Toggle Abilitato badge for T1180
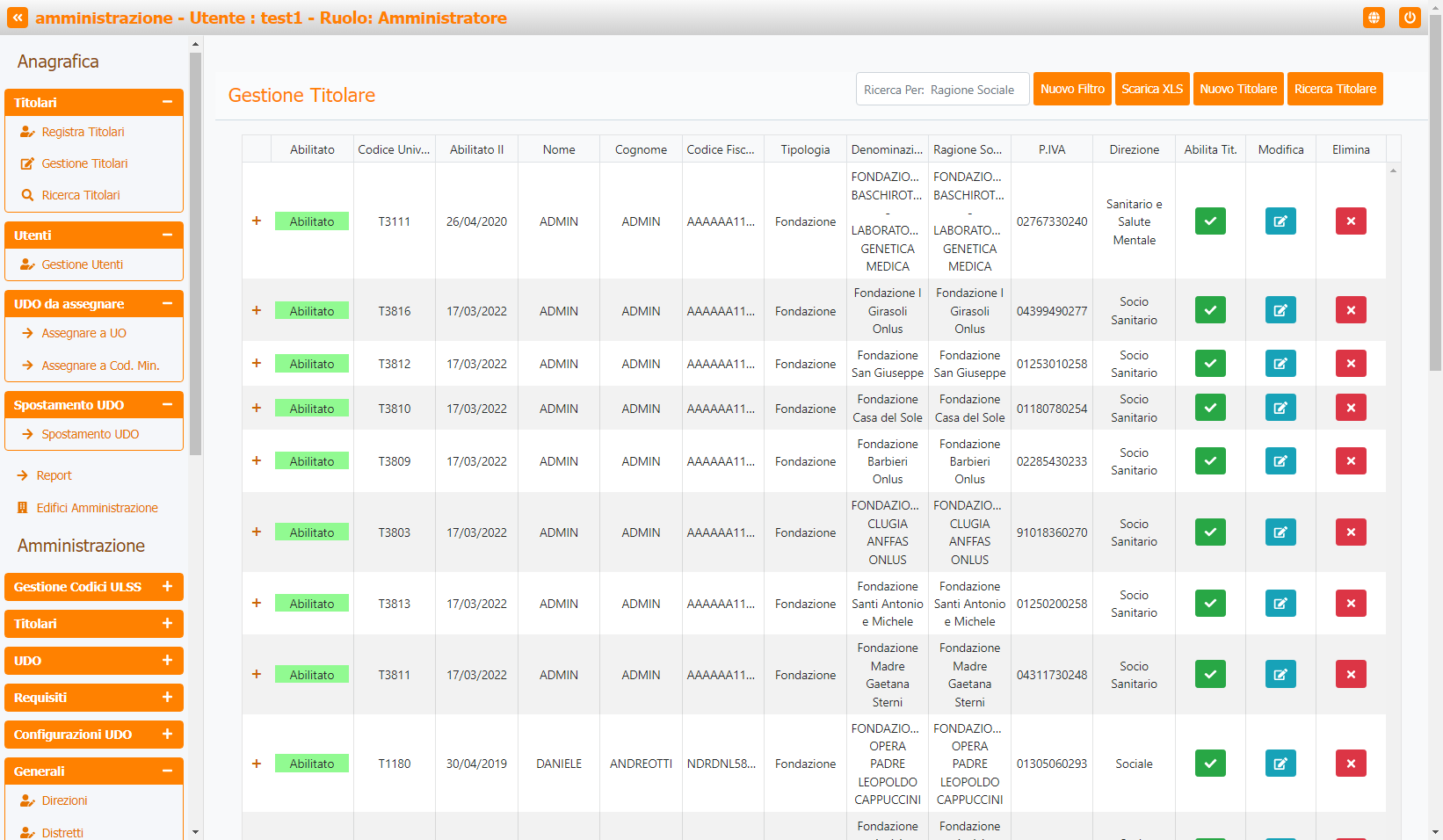 tap(312, 764)
